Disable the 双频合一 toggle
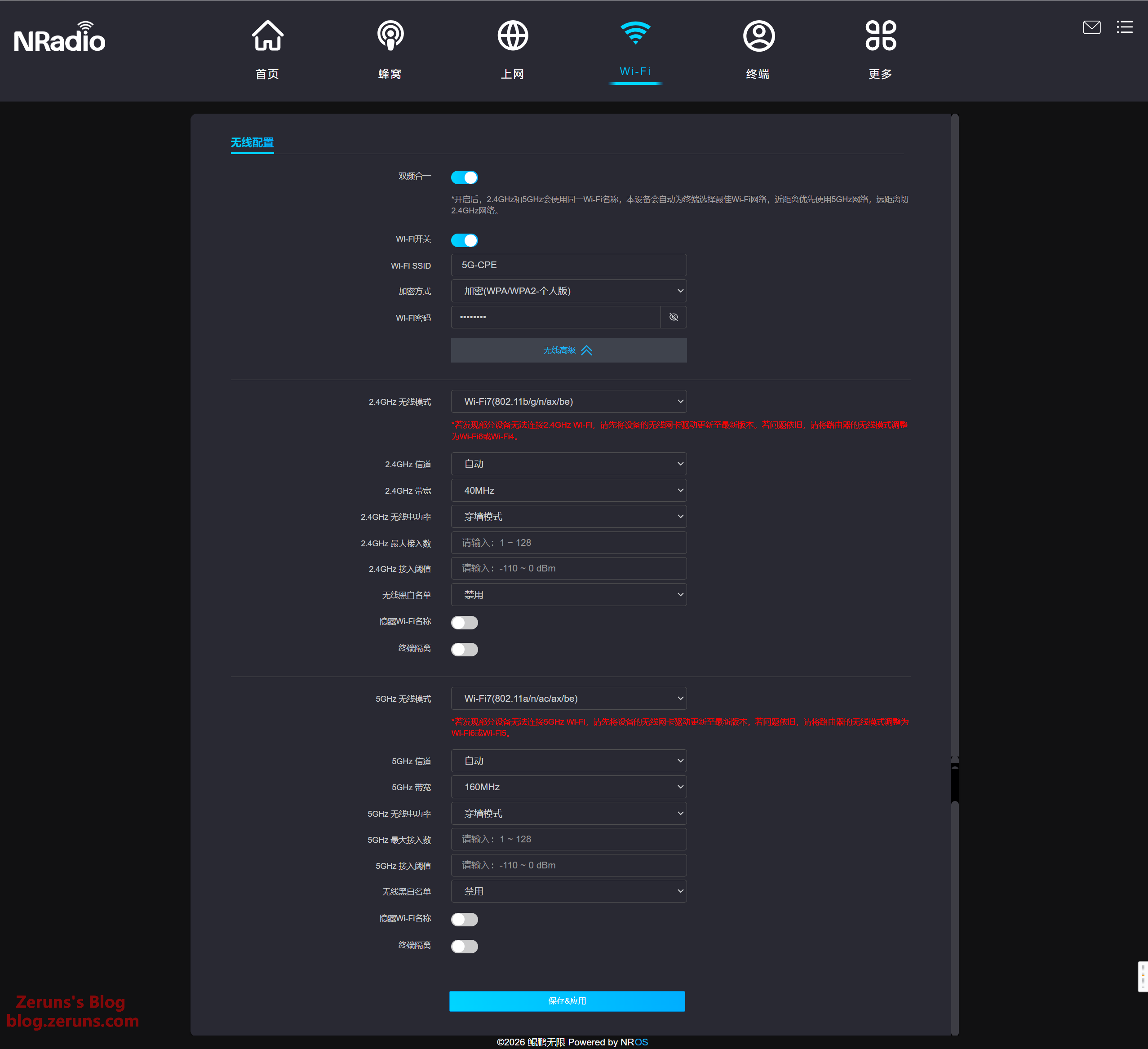 coord(464,178)
